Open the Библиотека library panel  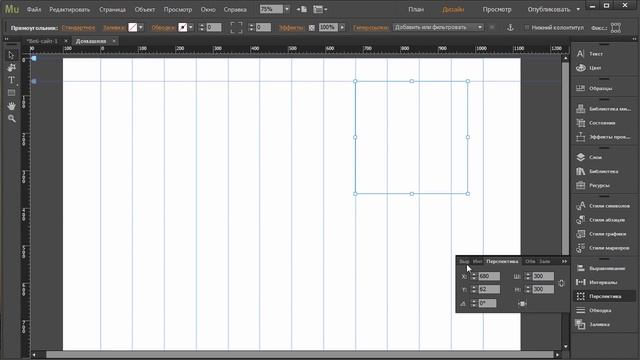pyautogui.click(x=604, y=171)
